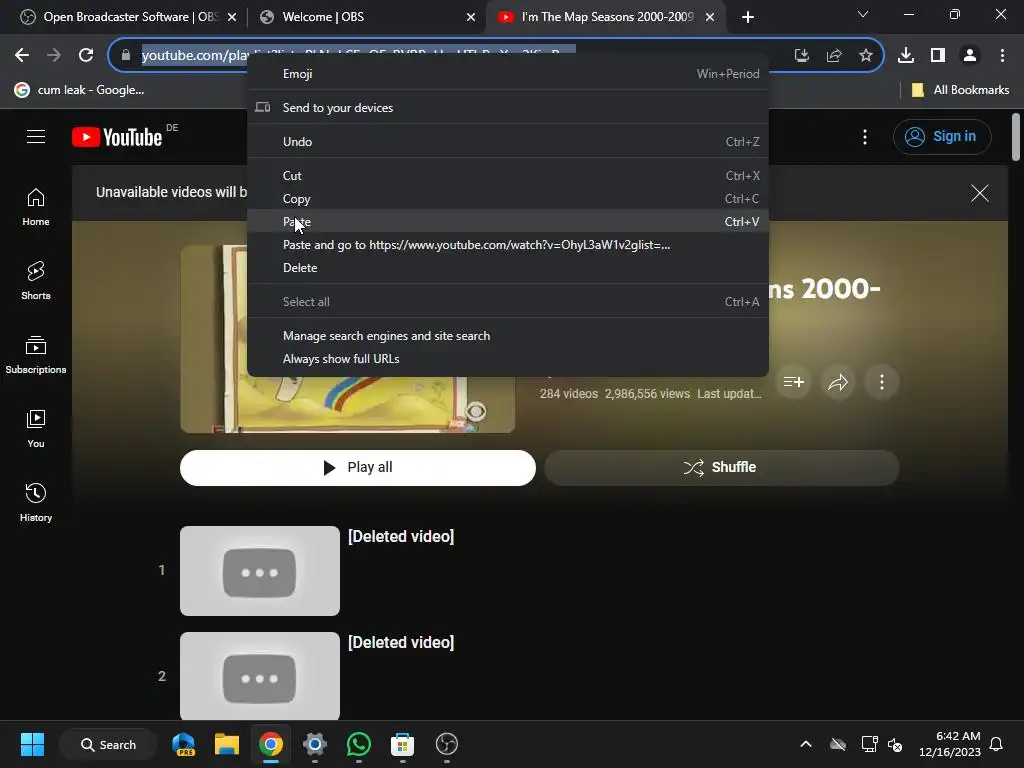This screenshot has width=1024, height=768.
Task: Open the cum leak Google bookmark
Action: pos(79,90)
